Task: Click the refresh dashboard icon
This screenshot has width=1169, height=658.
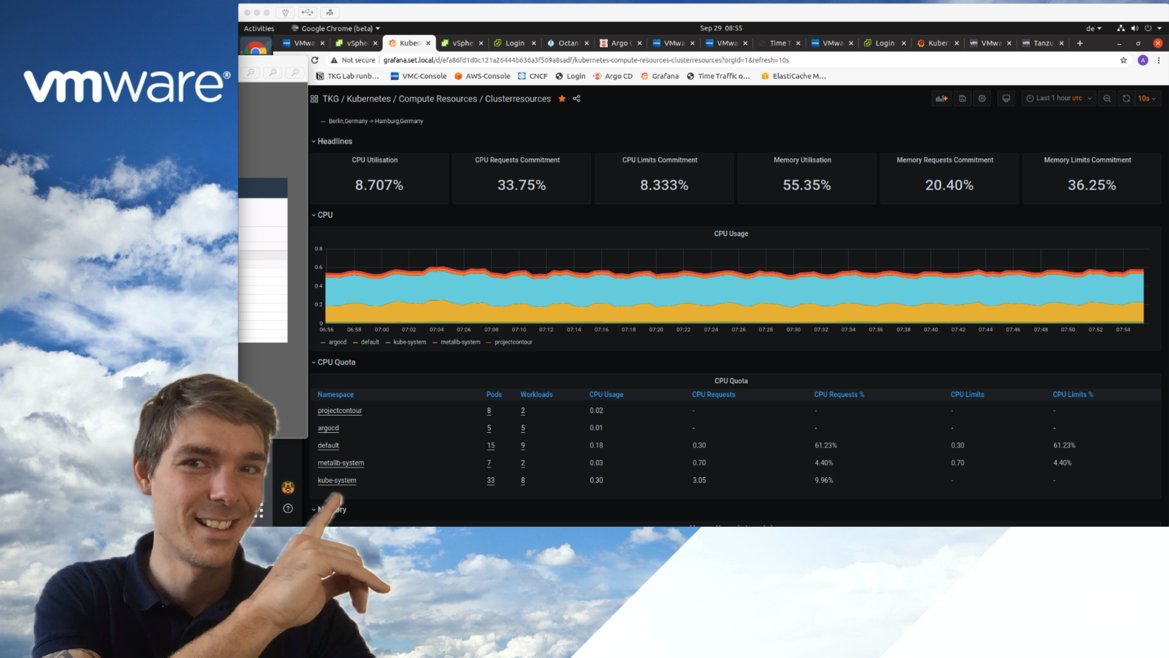Action: (x=1127, y=98)
